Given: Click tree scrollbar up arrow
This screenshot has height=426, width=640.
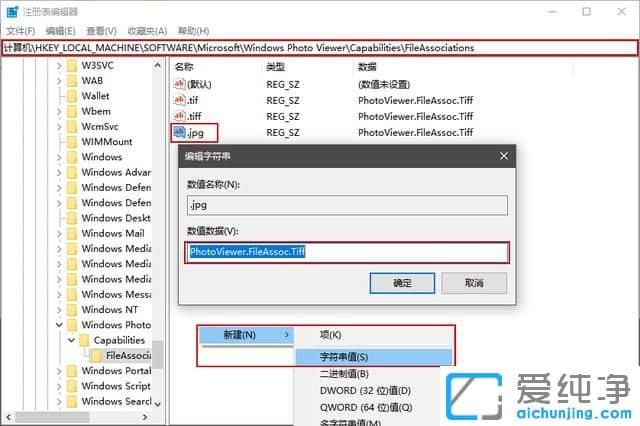Looking at the screenshot, I should click(158, 65).
